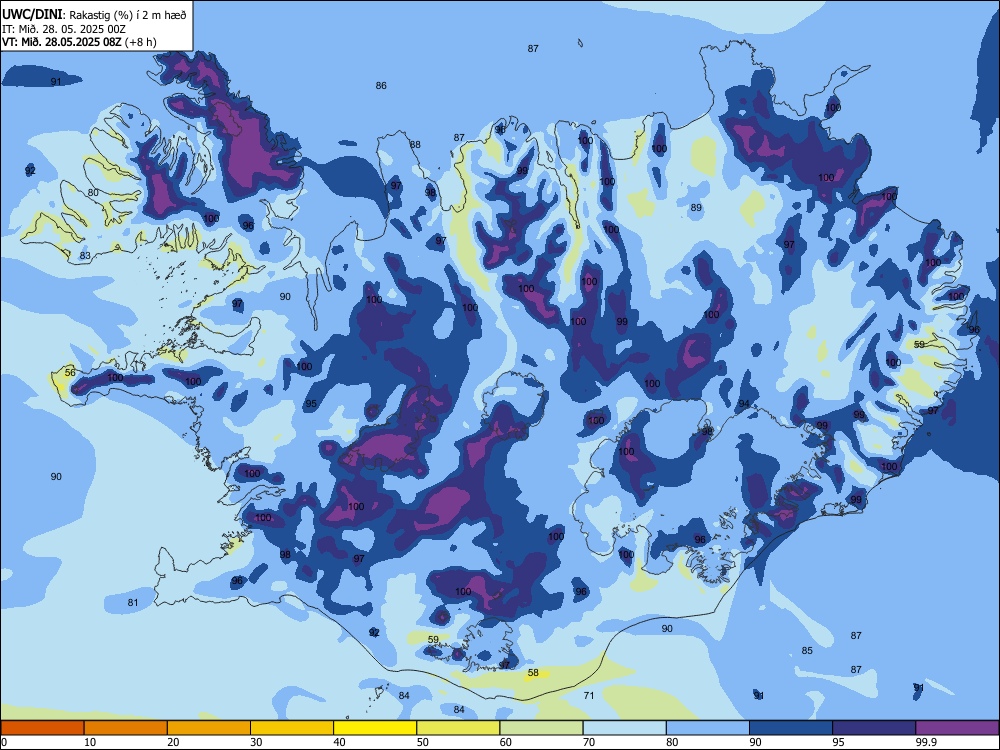Click the 0–10 dark orange legend swatch
1000x750 pixels.
pos(43,728)
